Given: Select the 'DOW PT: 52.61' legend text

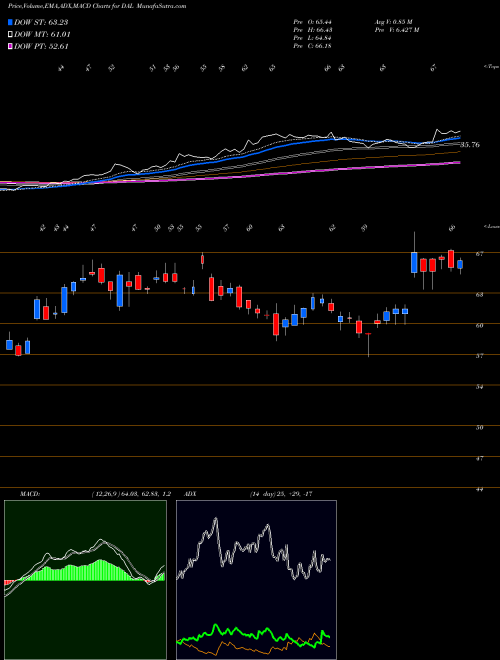Looking at the screenshot, I should [41, 47].
